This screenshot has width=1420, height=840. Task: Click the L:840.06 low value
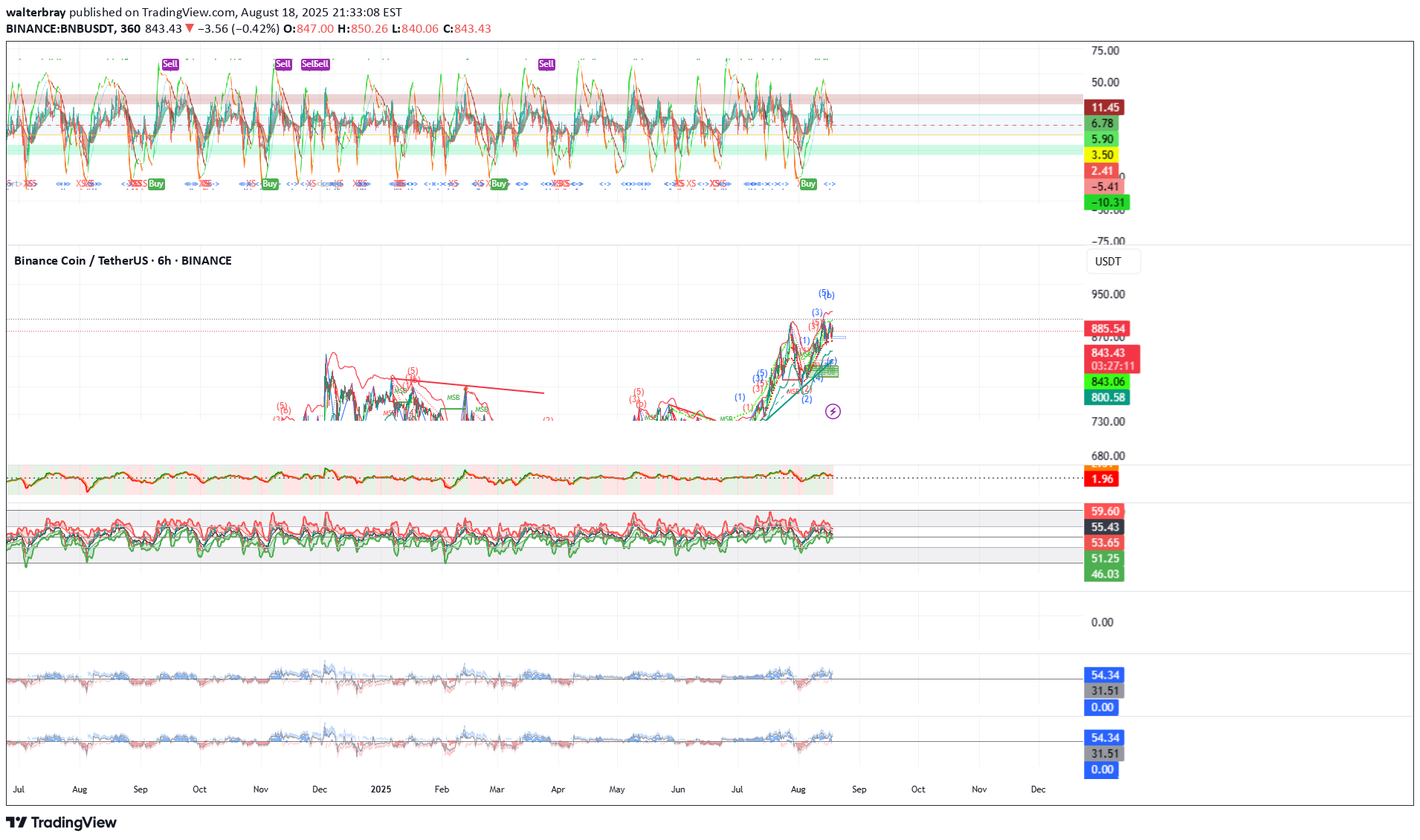point(416,29)
